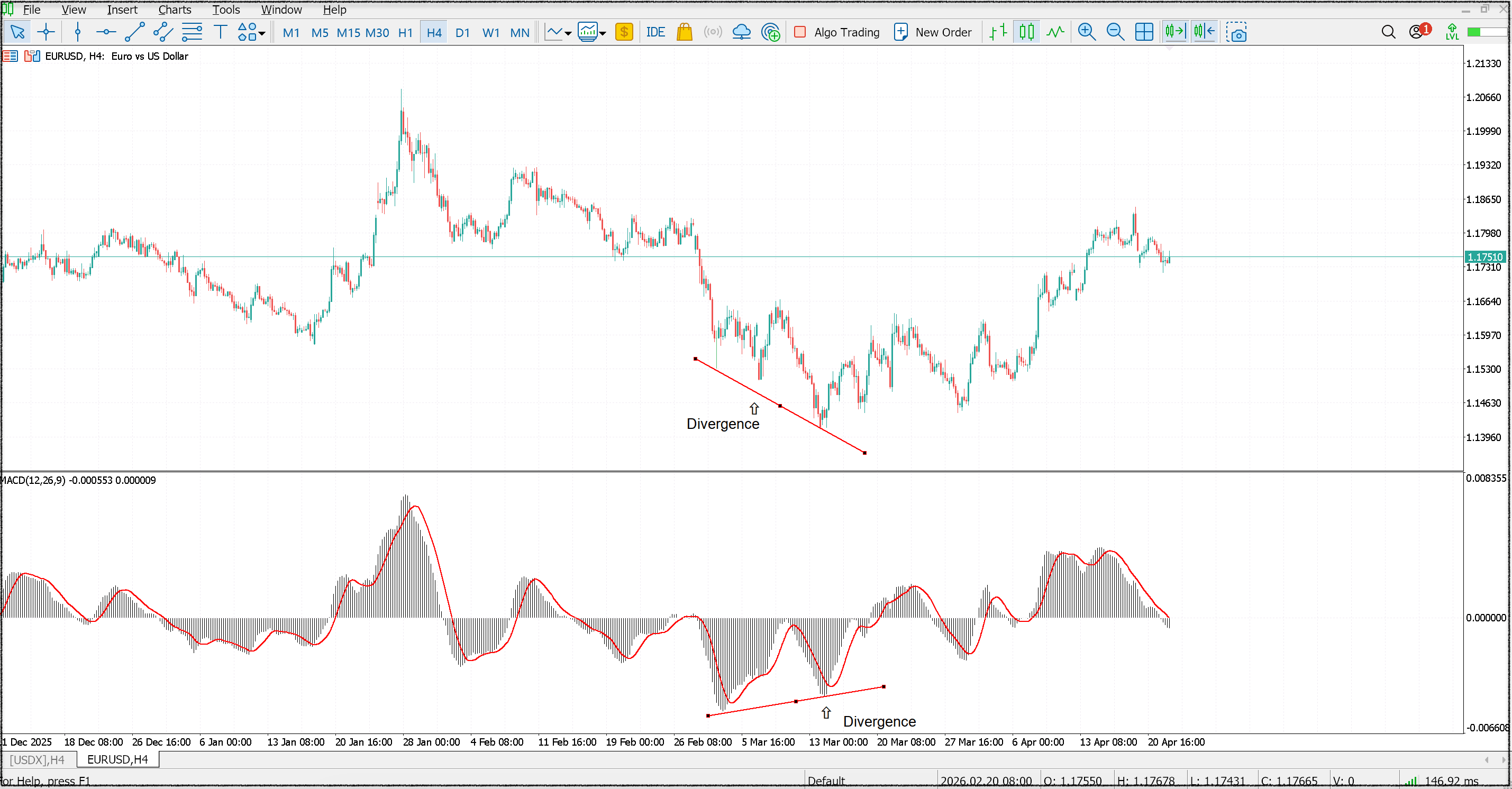
Task: Open the Charts menu
Action: tap(175, 10)
